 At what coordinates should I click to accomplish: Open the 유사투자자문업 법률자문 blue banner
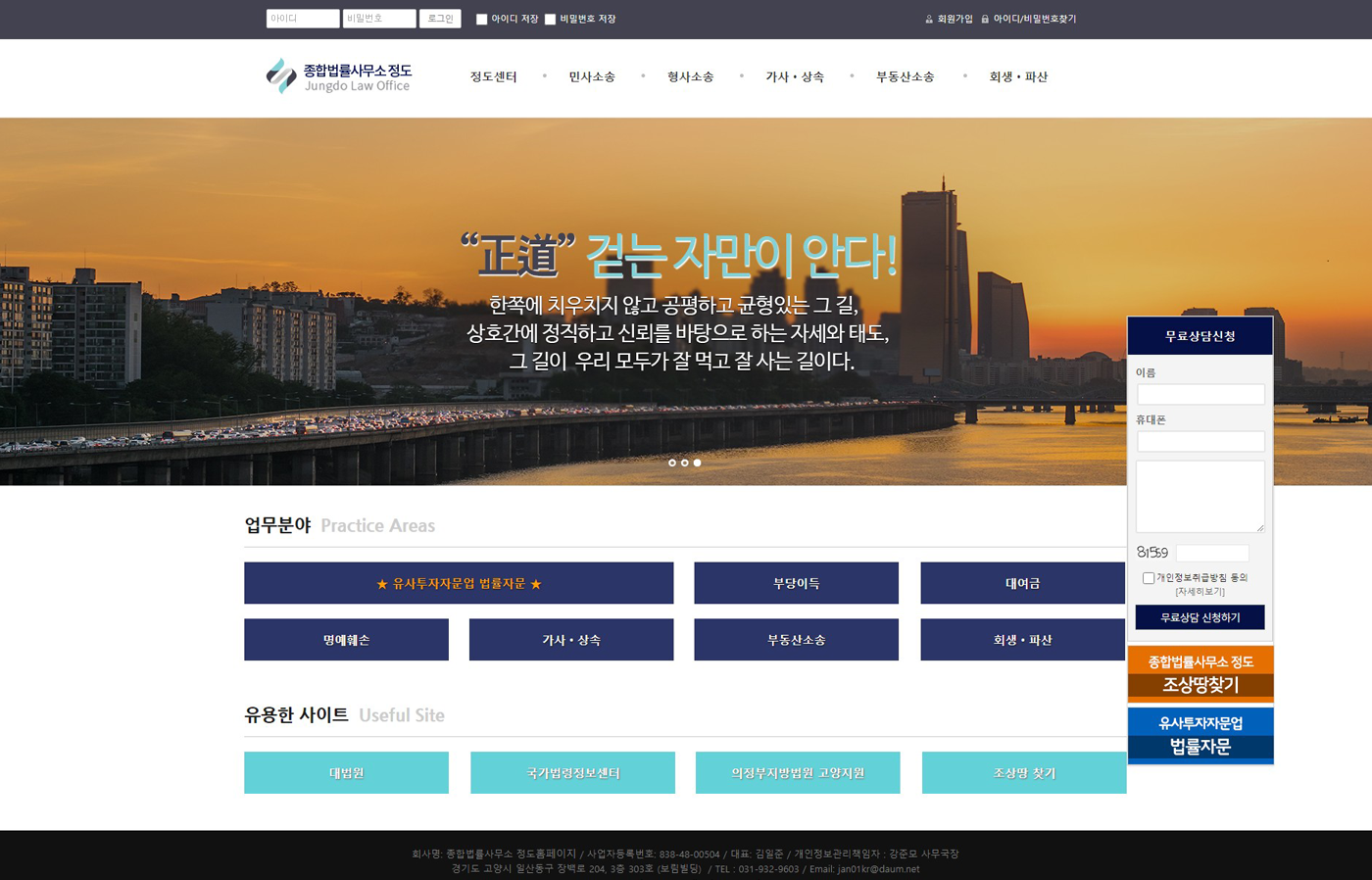pyautogui.click(x=1200, y=735)
